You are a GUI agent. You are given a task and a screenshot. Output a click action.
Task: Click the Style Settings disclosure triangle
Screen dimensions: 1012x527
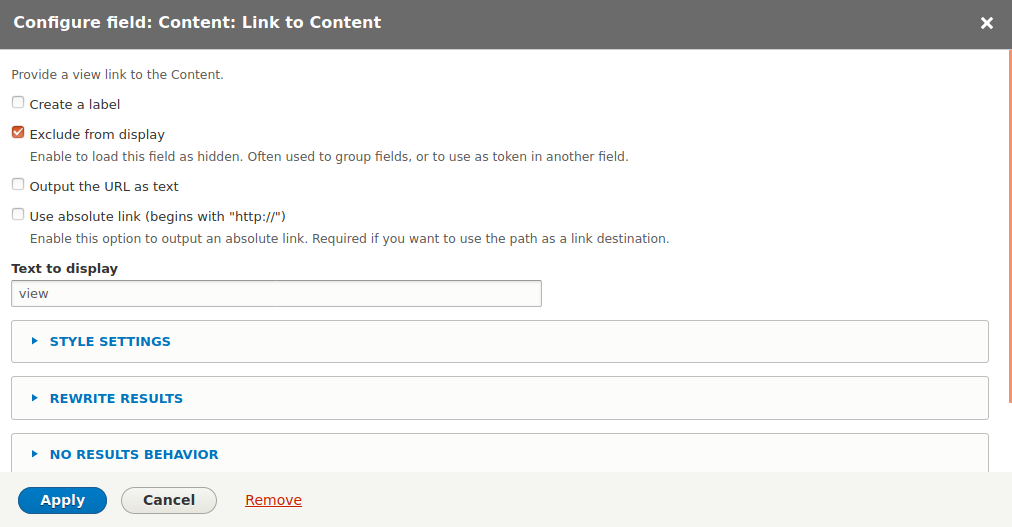pyautogui.click(x=35, y=341)
